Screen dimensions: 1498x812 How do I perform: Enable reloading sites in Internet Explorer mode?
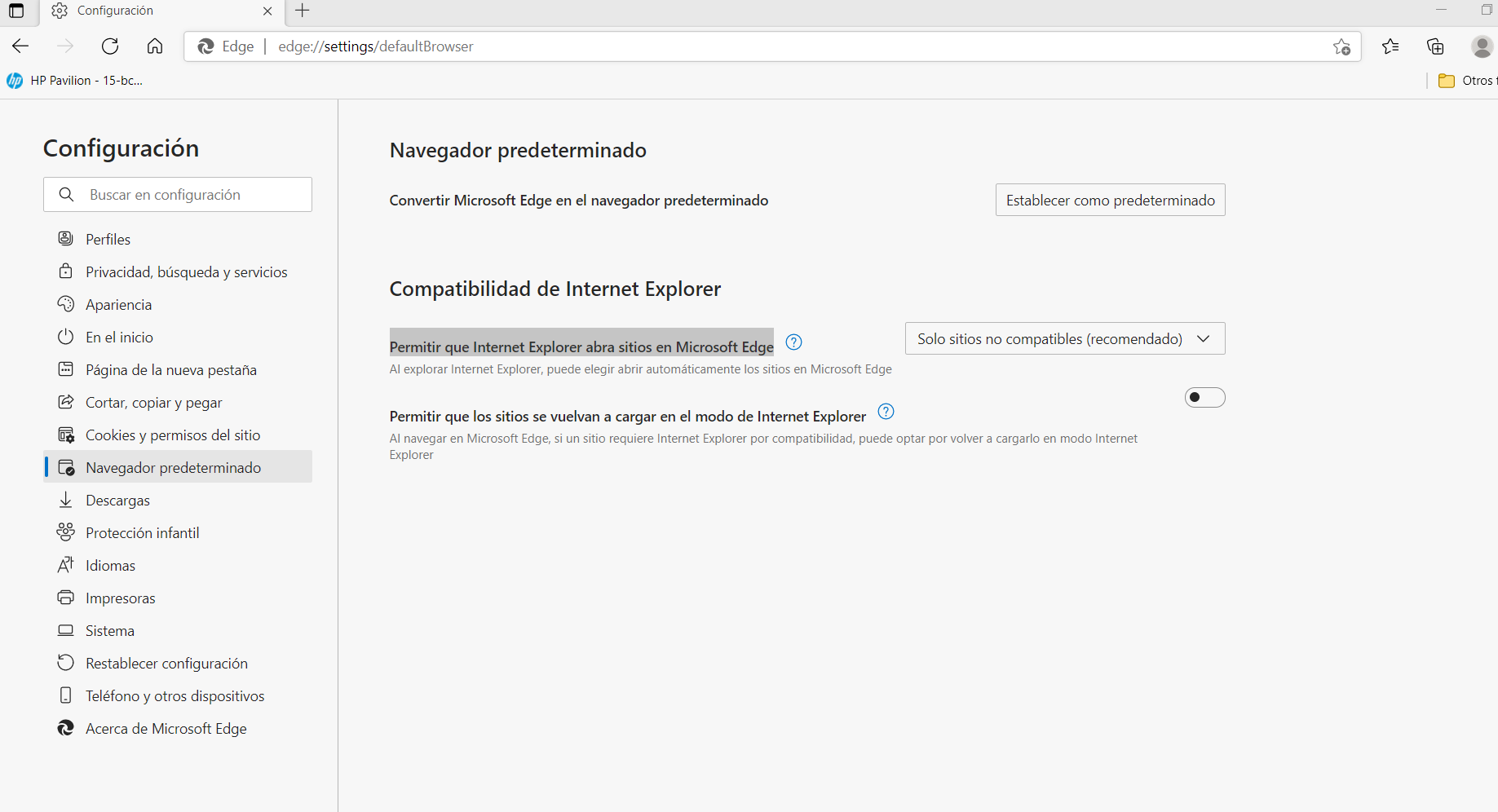(x=1204, y=398)
